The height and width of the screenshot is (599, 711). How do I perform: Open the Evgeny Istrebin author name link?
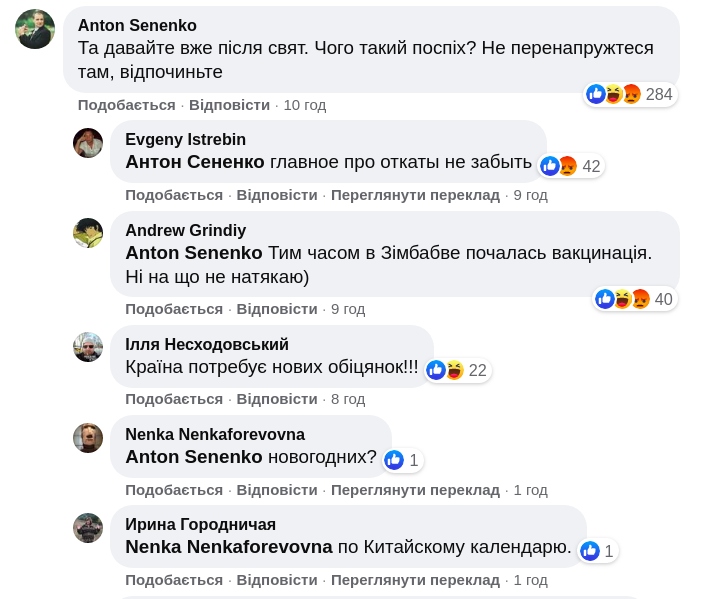pyautogui.click(x=185, y=139)
